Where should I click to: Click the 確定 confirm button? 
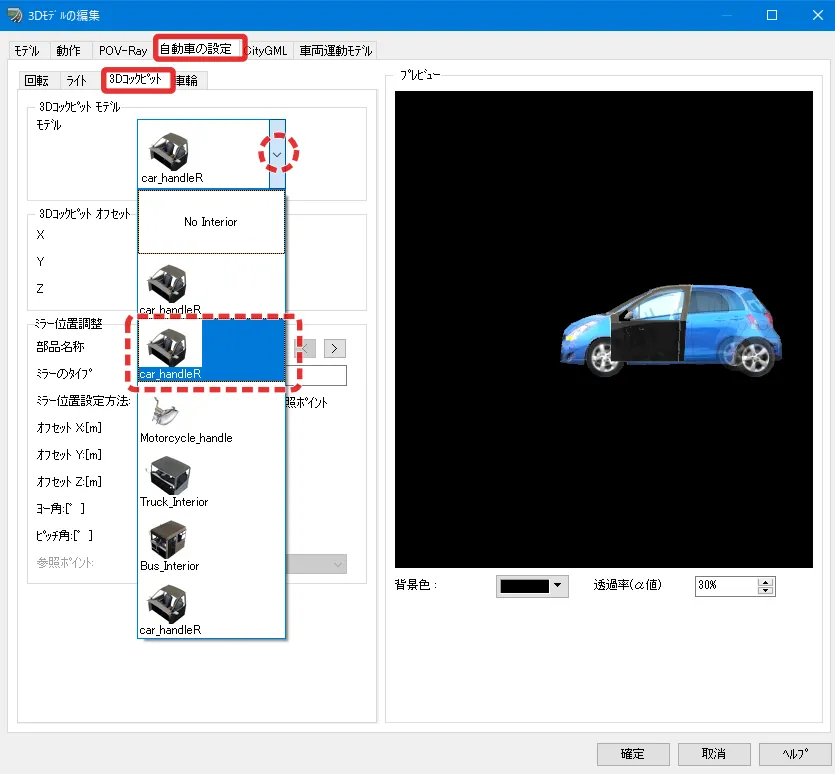tap(633, 753)
